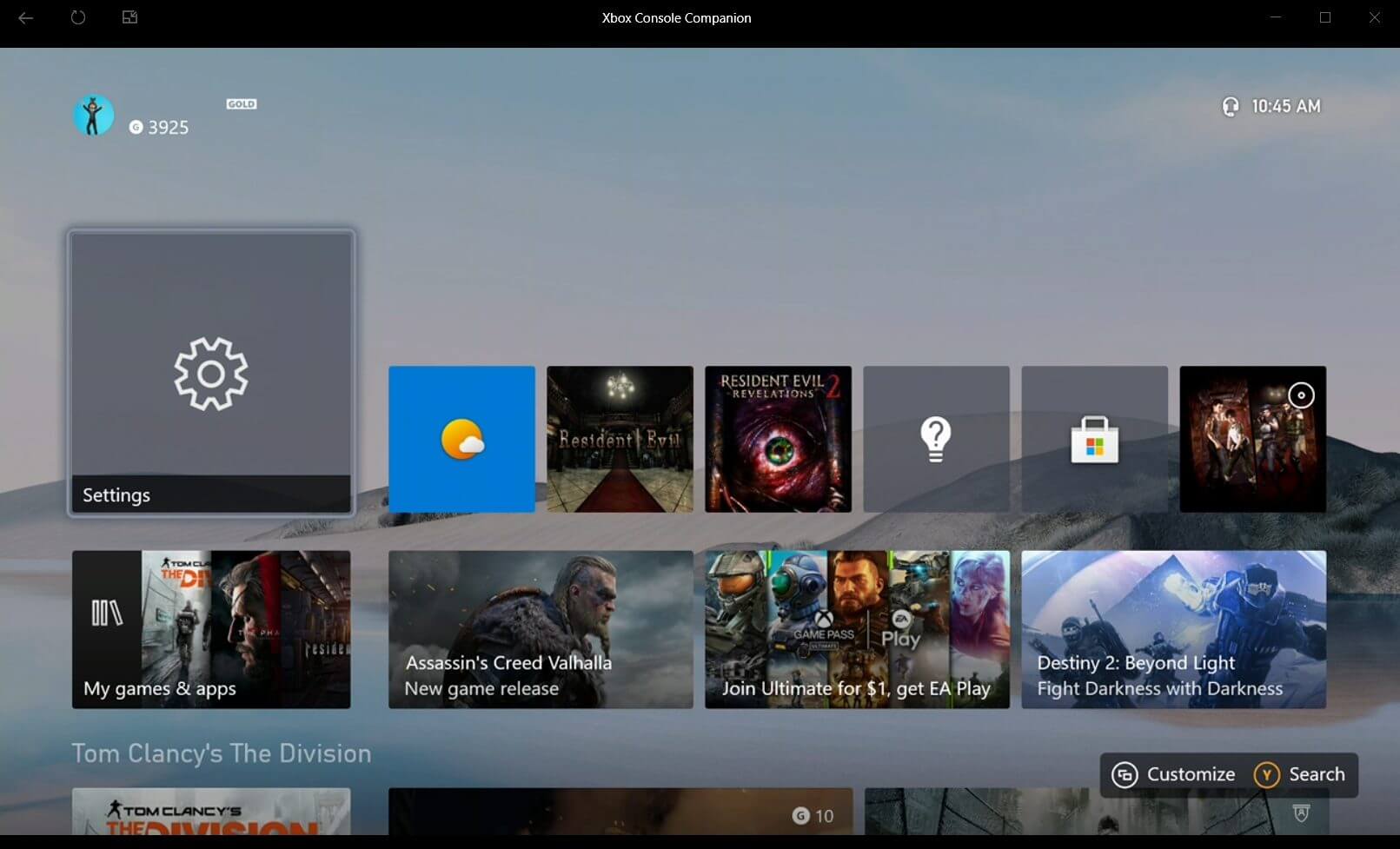Open the disc game tile
Viewport: 1400px width, 849px height.
pos(1252,439)
